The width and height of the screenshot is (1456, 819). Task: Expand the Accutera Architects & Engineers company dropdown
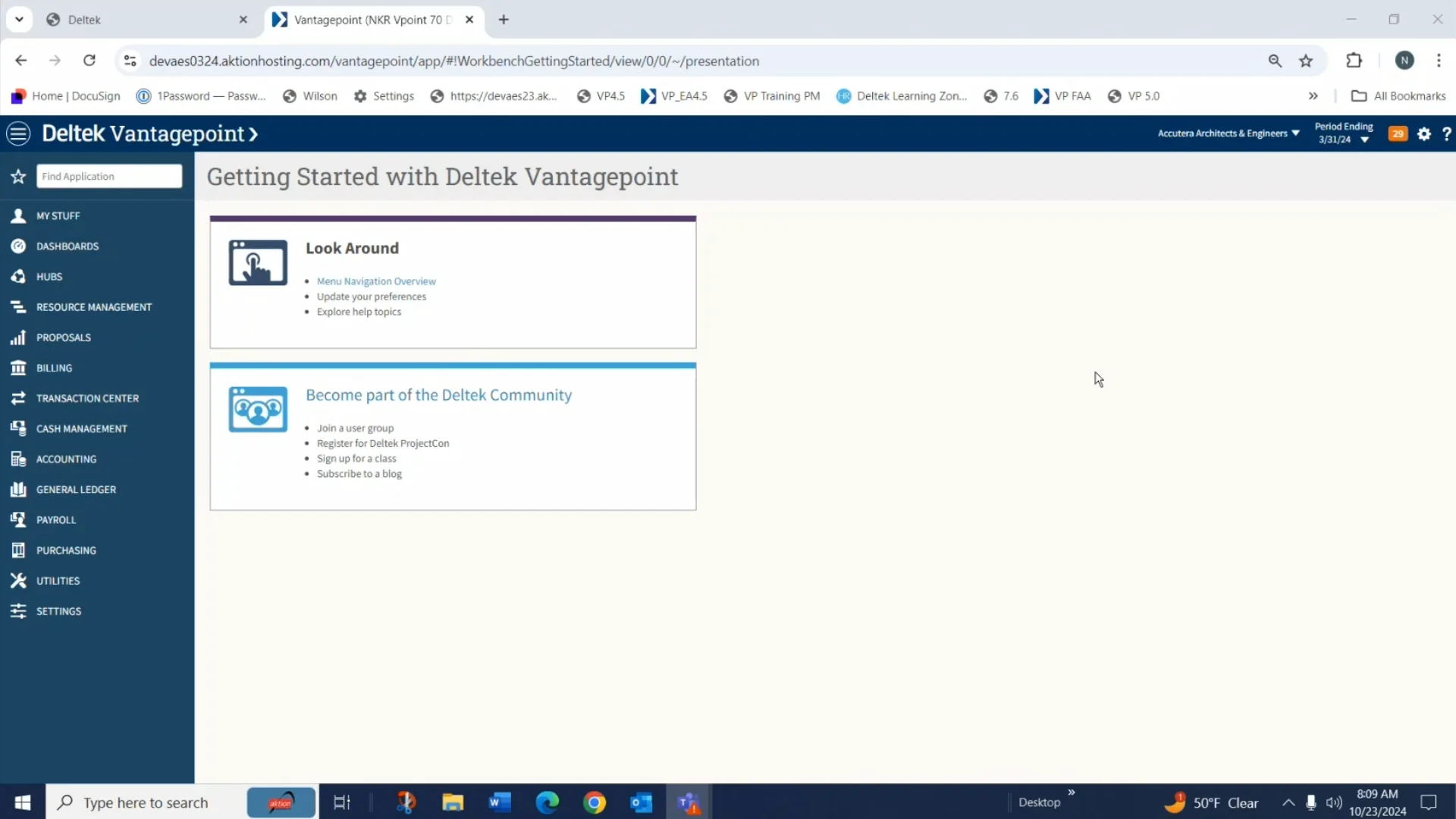1228,133
